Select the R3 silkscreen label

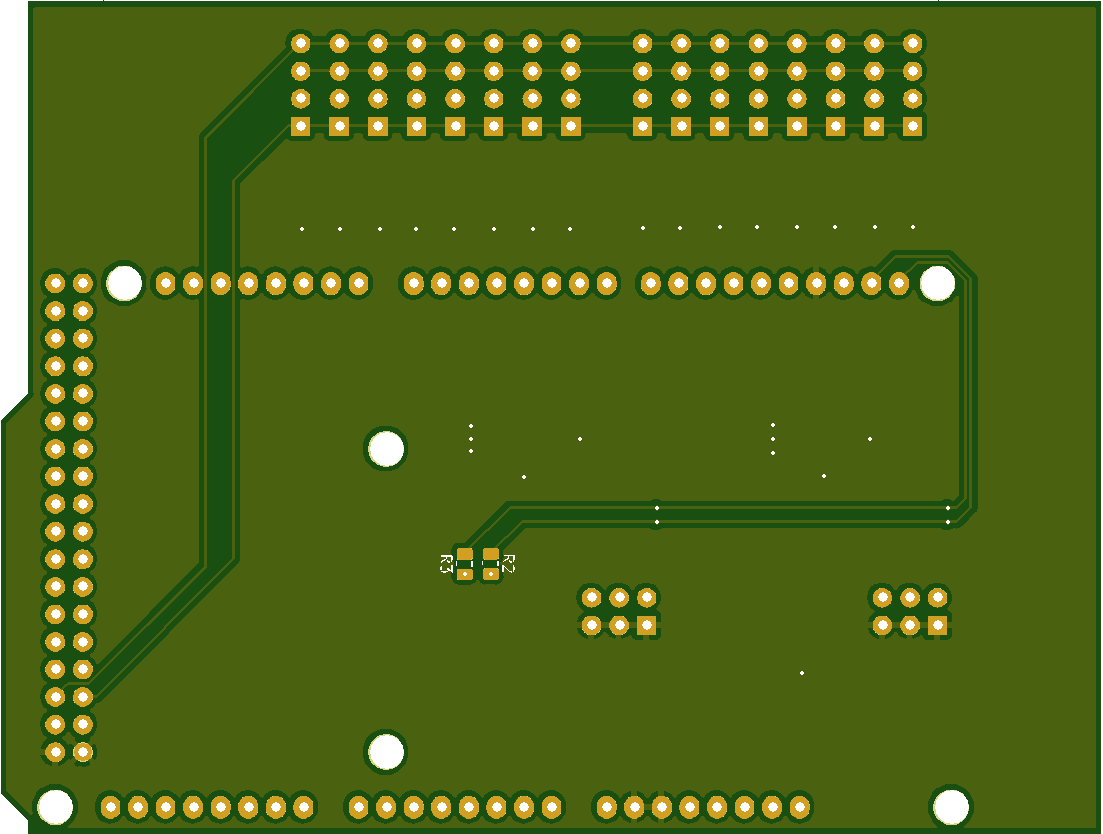click(445, 563)
